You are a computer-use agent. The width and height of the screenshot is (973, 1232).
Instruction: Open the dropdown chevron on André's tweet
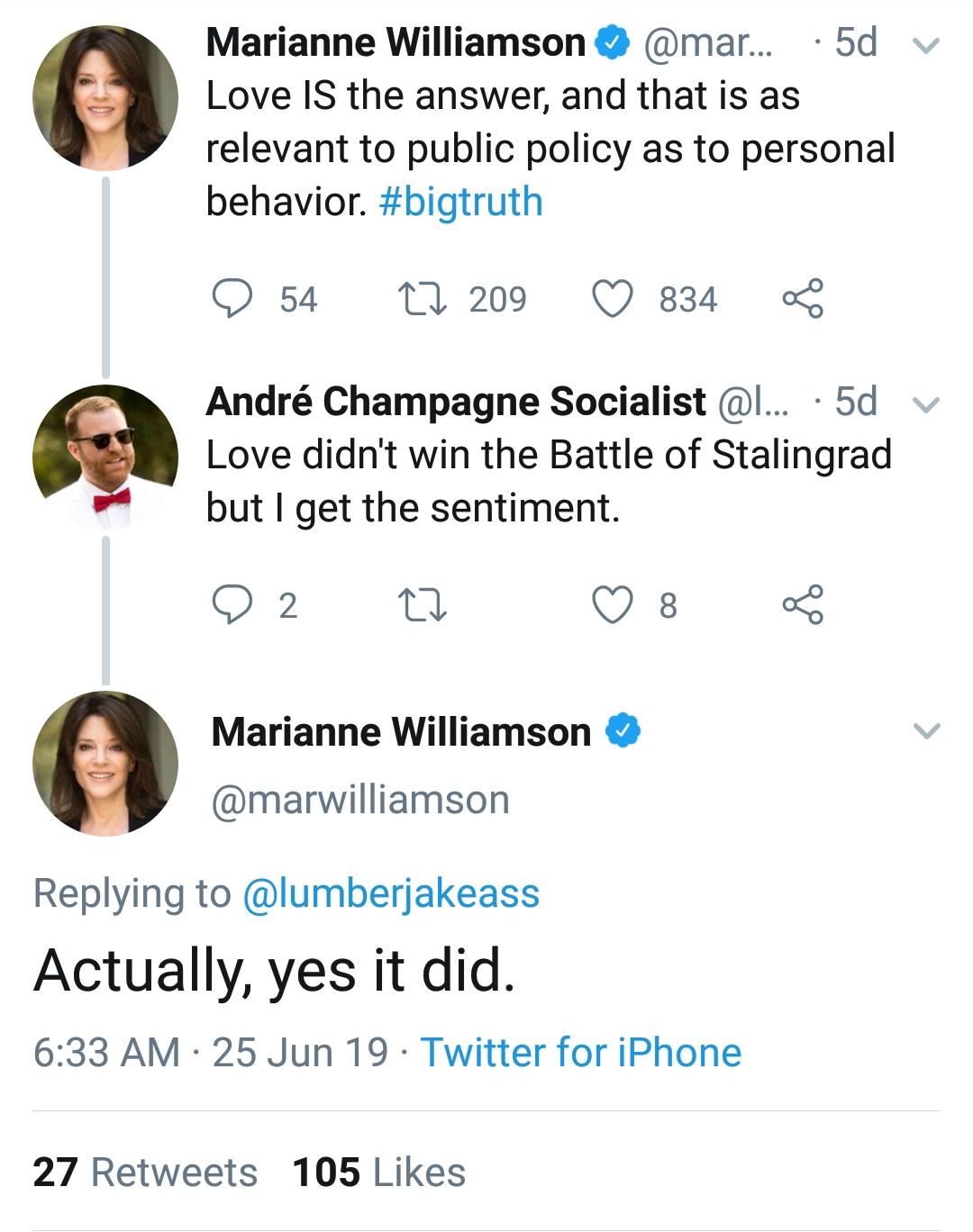(924, 405)
